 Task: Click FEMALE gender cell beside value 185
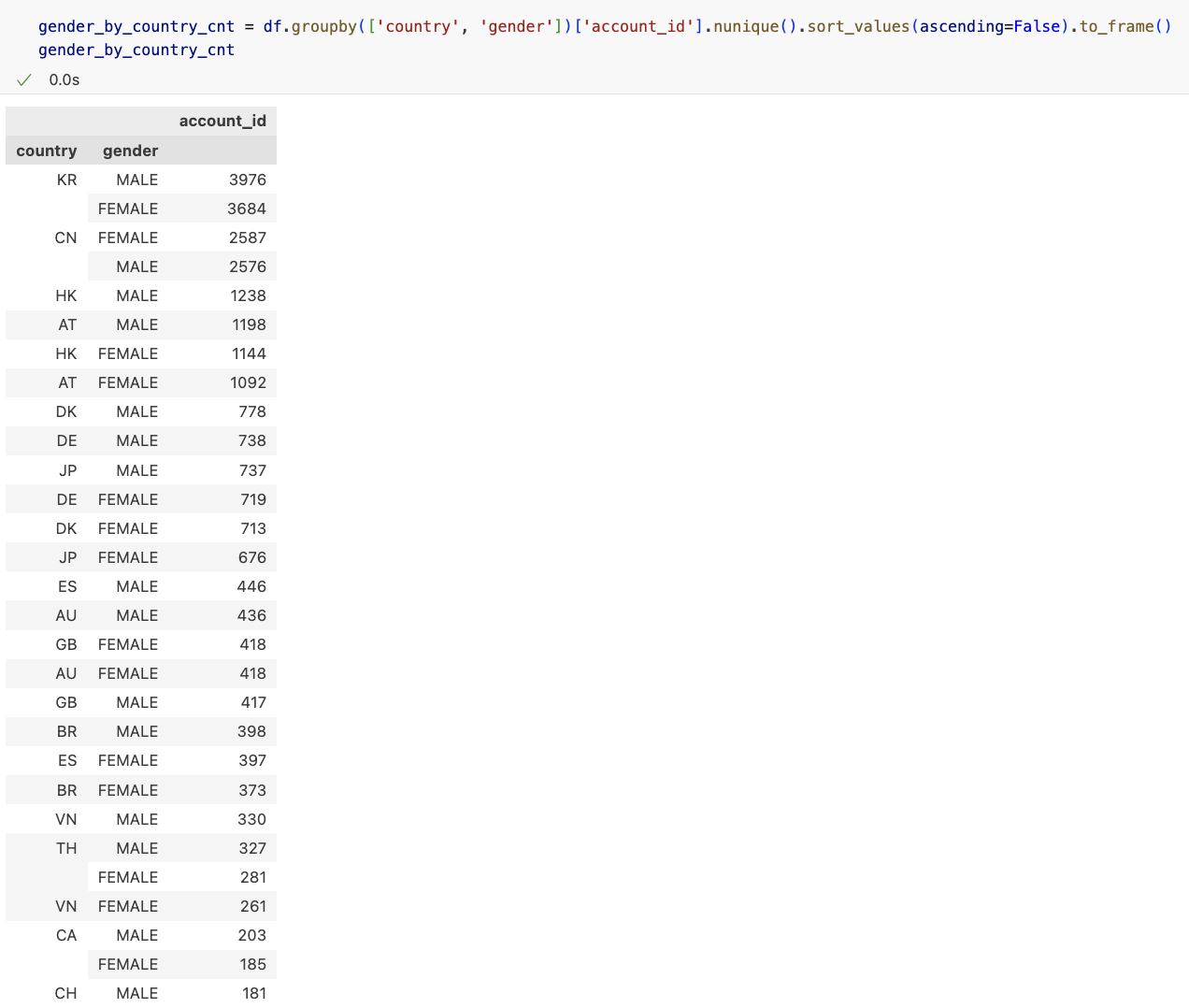click(128, 964)
